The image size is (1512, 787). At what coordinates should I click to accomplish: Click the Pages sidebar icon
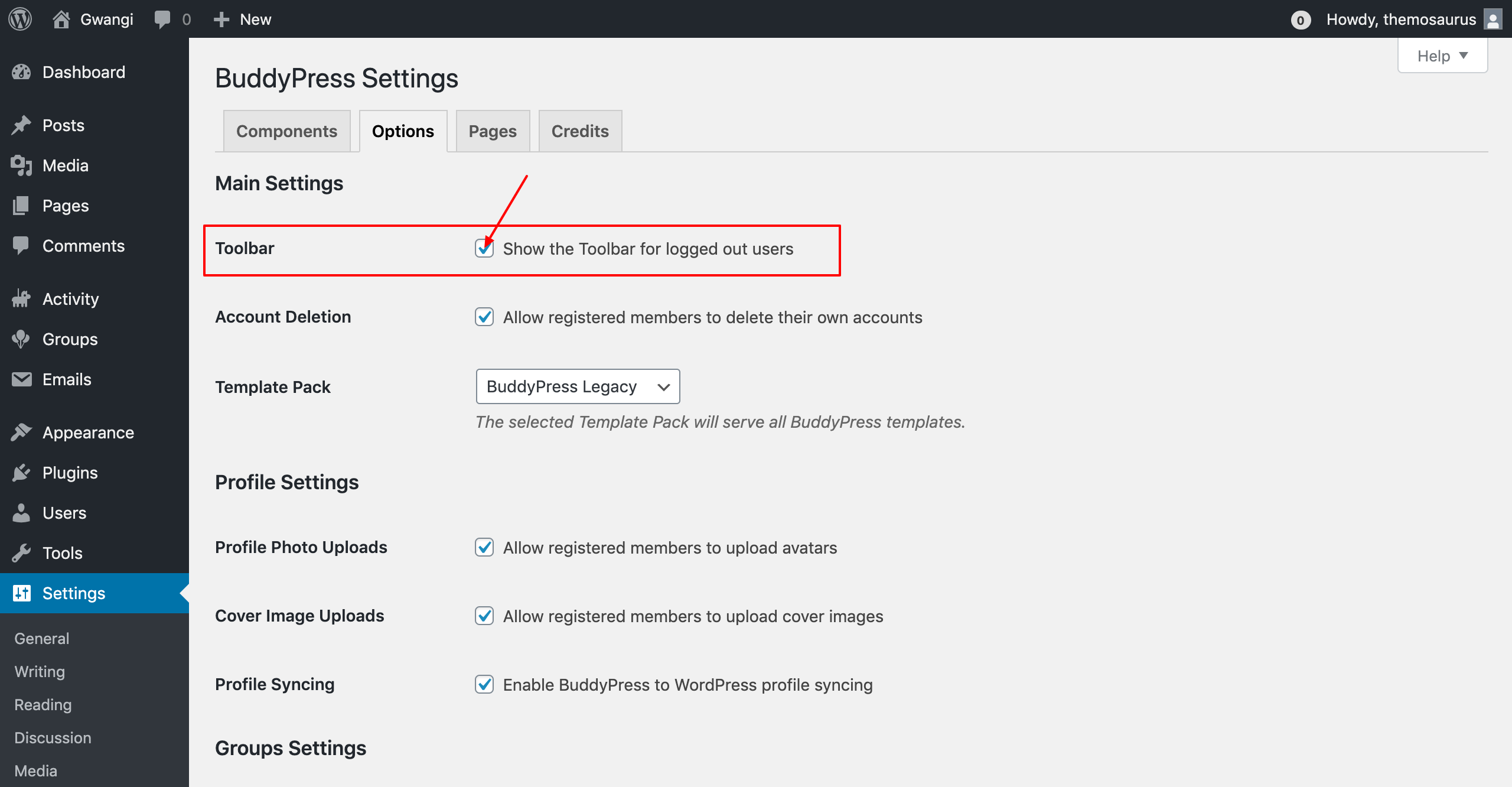click(21, 206)
